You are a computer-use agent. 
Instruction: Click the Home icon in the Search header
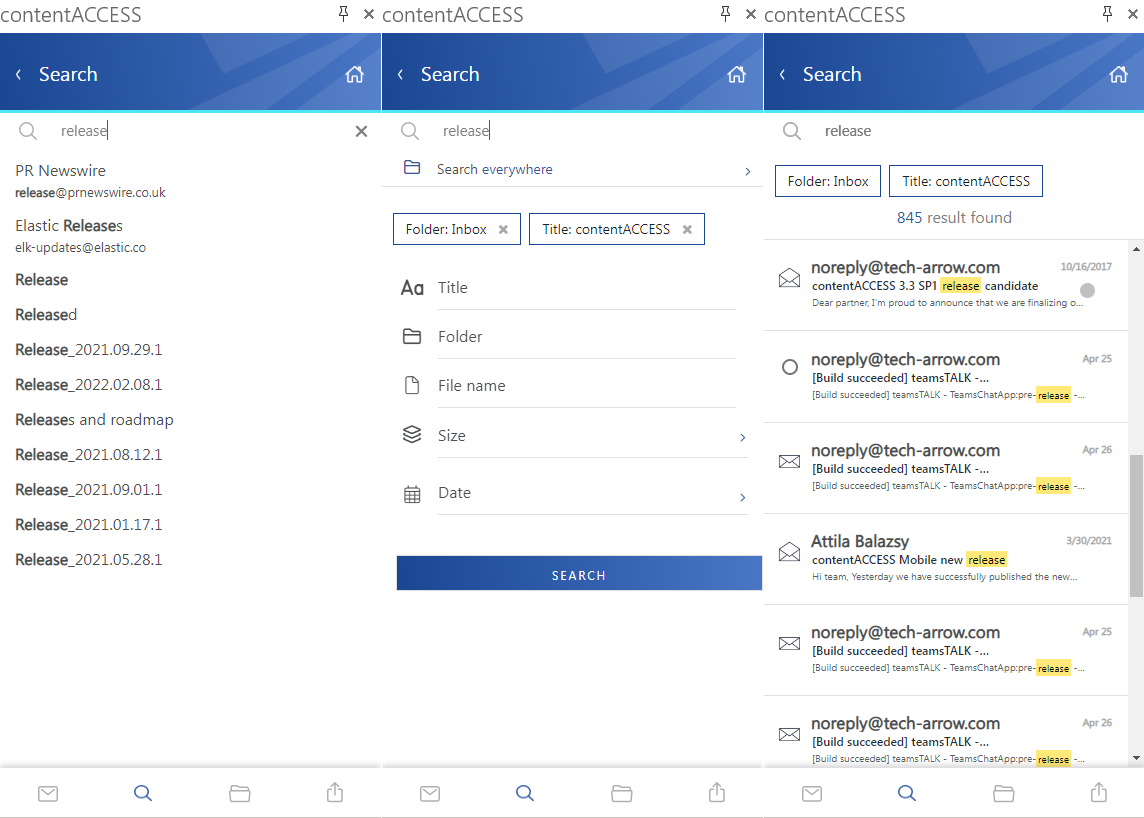click(355, 73)
